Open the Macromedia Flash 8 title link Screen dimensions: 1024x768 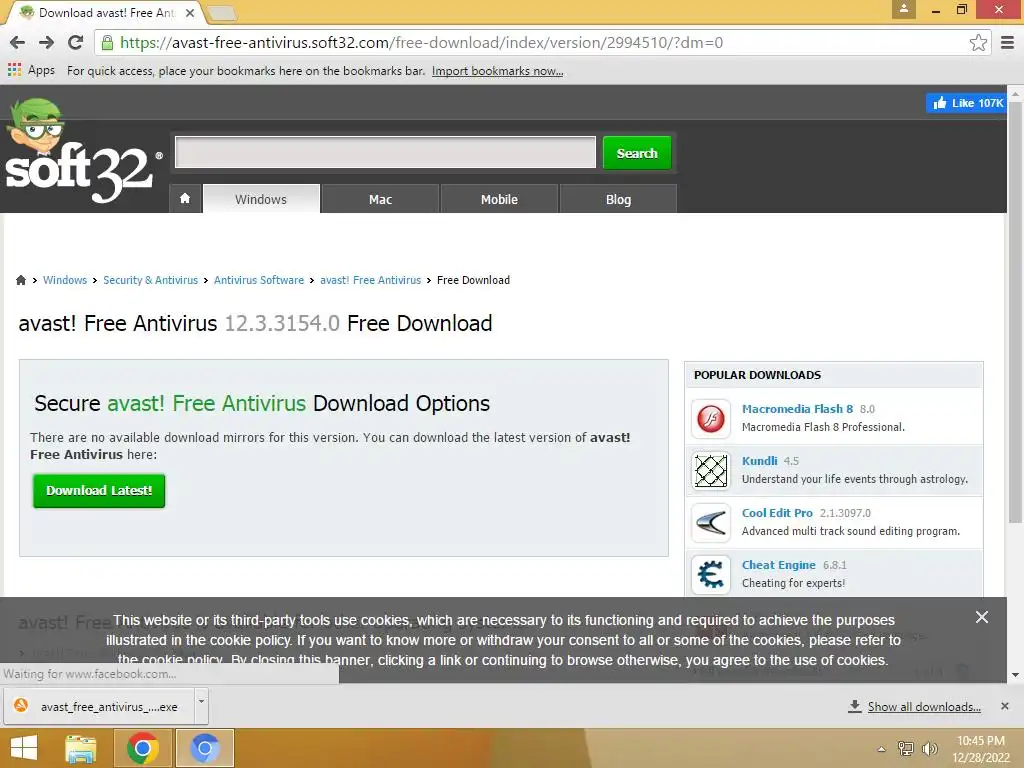pos(797,409)
